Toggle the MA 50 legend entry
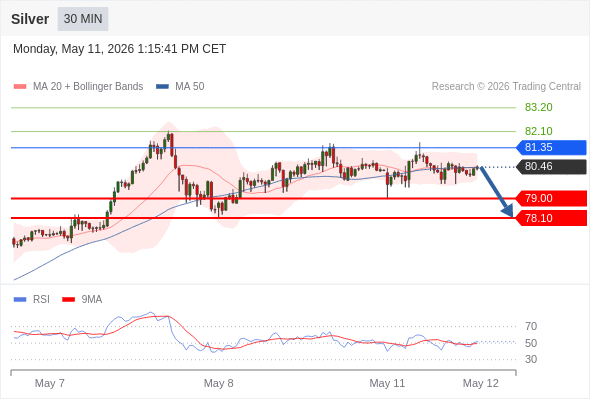The width and height of the screenshot is (590, 400). pyautogui.click(x=180, y=87)
